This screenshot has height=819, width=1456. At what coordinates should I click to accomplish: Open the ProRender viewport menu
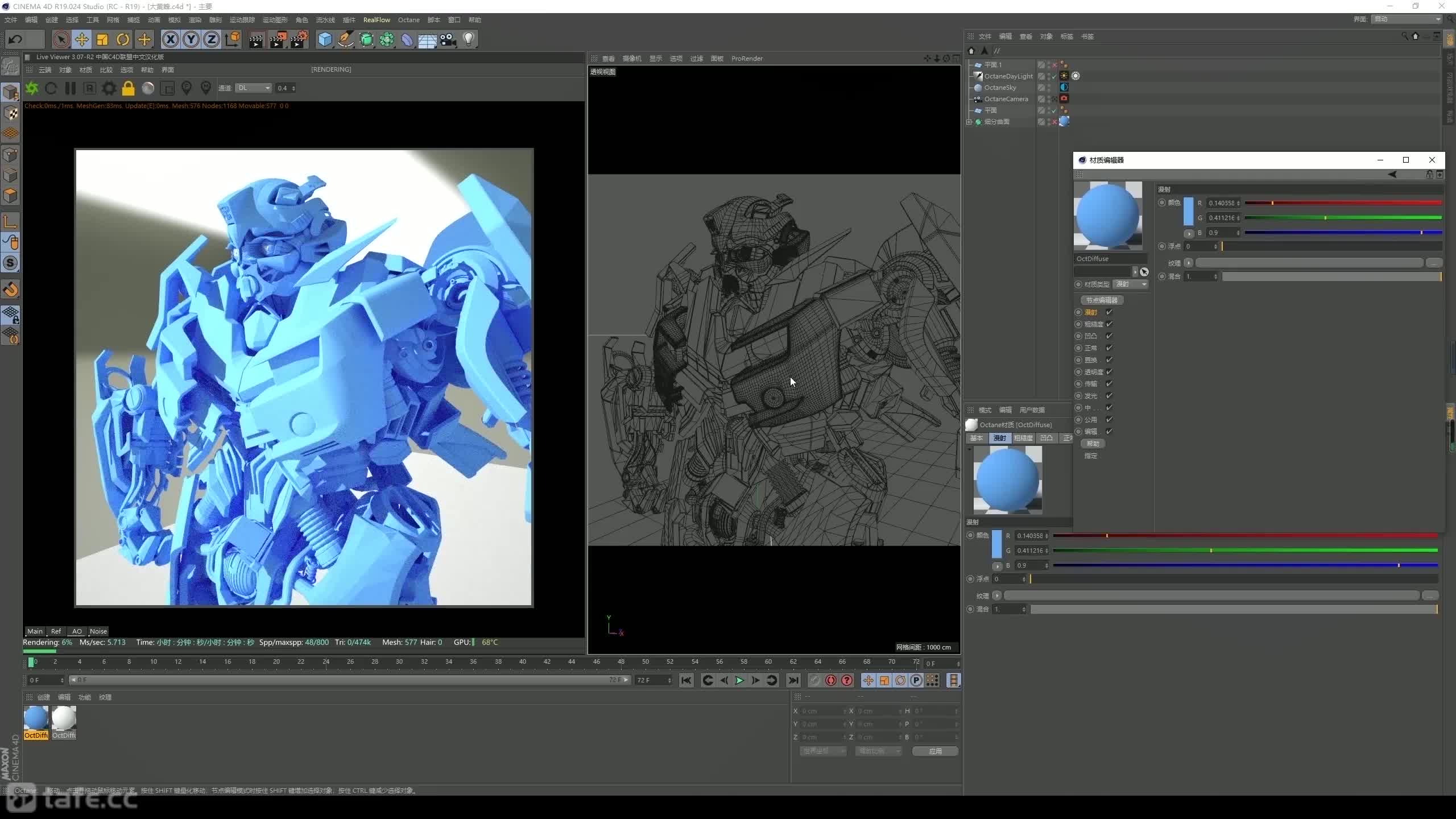[x=747, y=59]
